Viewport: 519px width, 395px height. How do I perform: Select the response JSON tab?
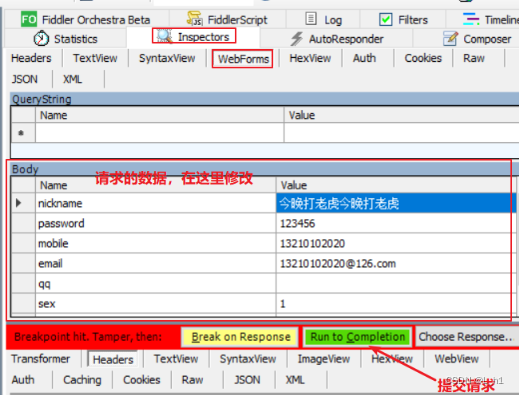247,380
